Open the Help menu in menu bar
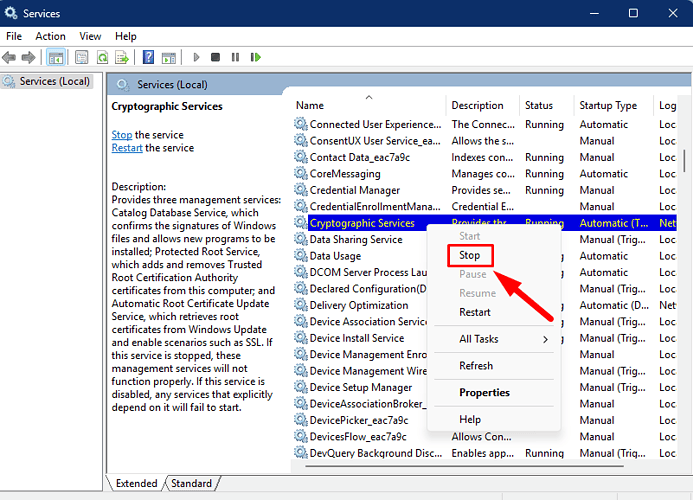Viewport: 693px width, 500px height. [x=126, y=36]
